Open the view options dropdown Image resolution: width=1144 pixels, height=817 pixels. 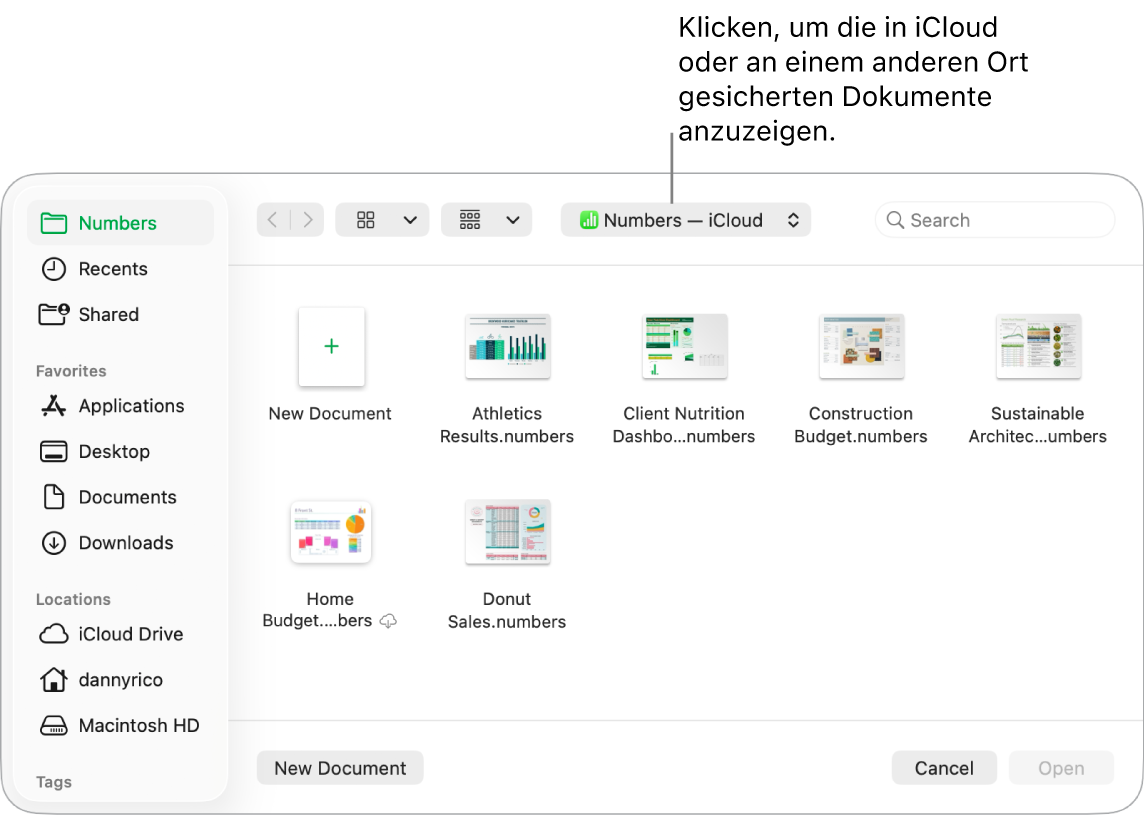382,219
